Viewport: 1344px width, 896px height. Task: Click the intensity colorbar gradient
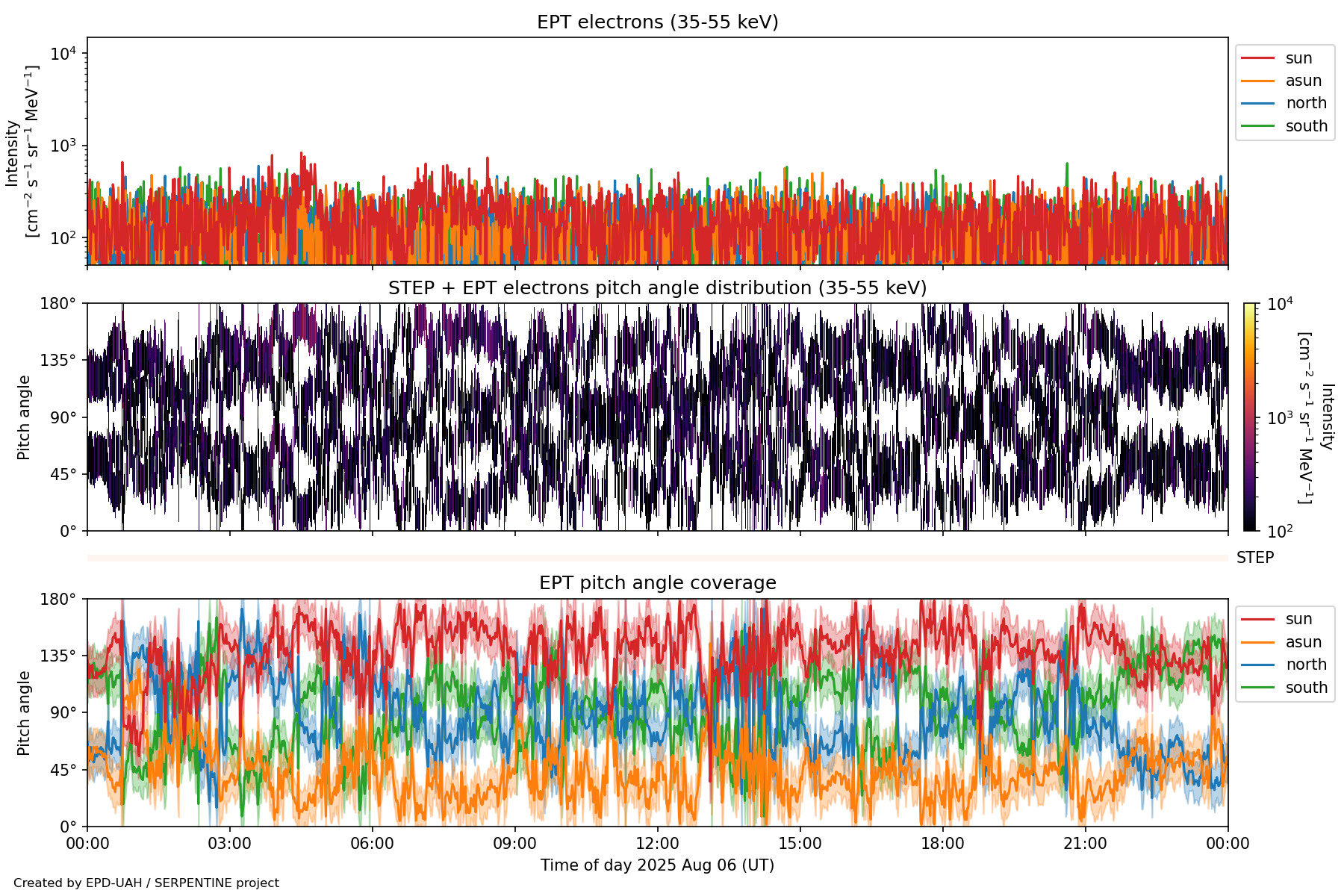(1249, 417)
